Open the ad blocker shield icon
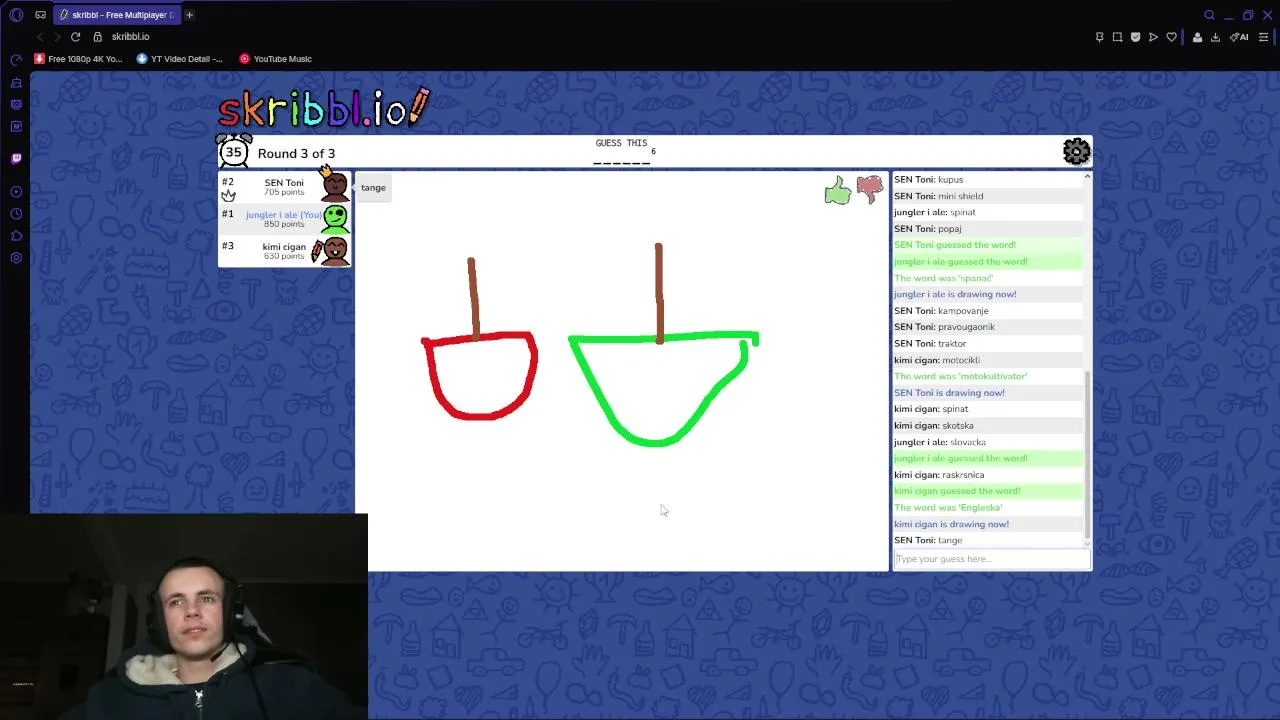The height and width of the screenshot is (720, 1280). pos(1135,37)
